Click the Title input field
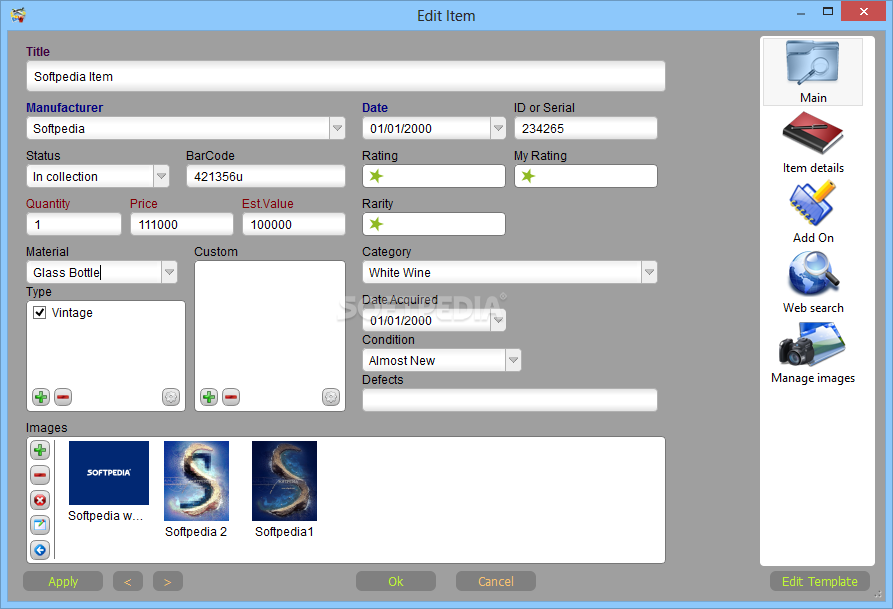The height and width of the screenshot is (609, 893). (x=346, y=76)
